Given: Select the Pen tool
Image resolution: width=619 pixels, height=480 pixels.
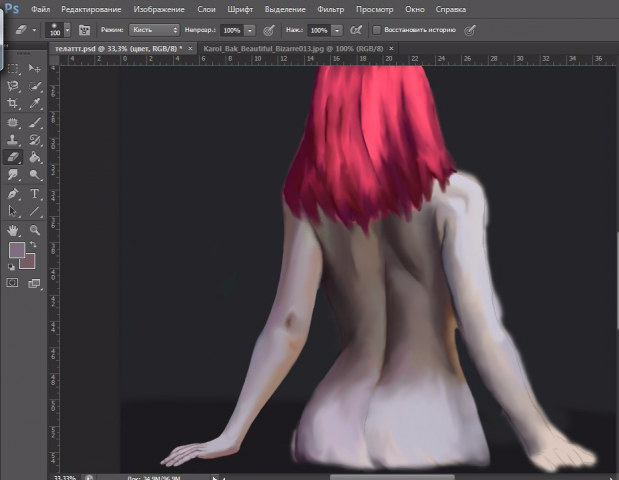Looking at the screenshot, I should point(13,194).
